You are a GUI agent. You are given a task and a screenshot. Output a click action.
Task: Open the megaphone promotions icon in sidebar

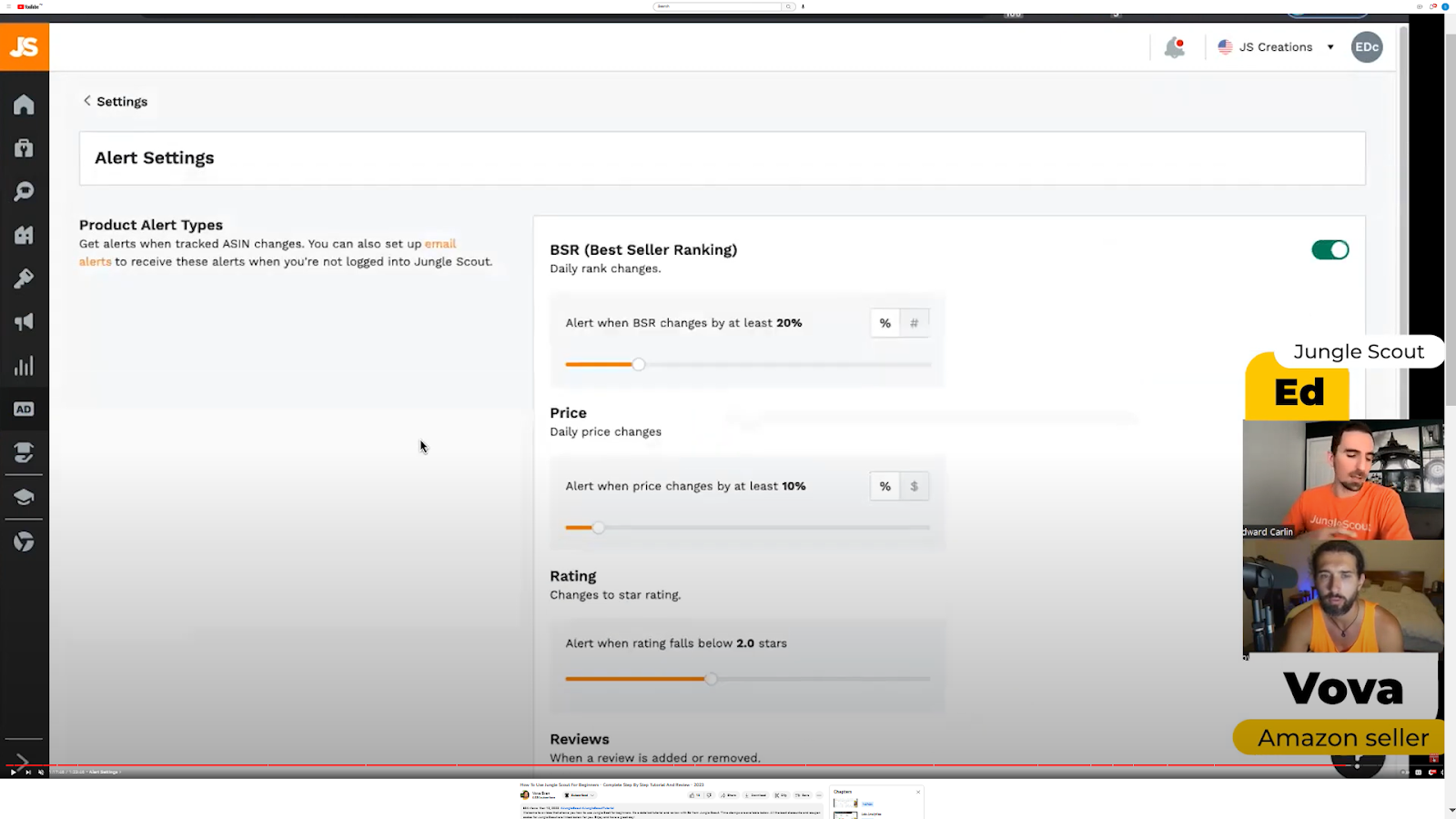25,322
